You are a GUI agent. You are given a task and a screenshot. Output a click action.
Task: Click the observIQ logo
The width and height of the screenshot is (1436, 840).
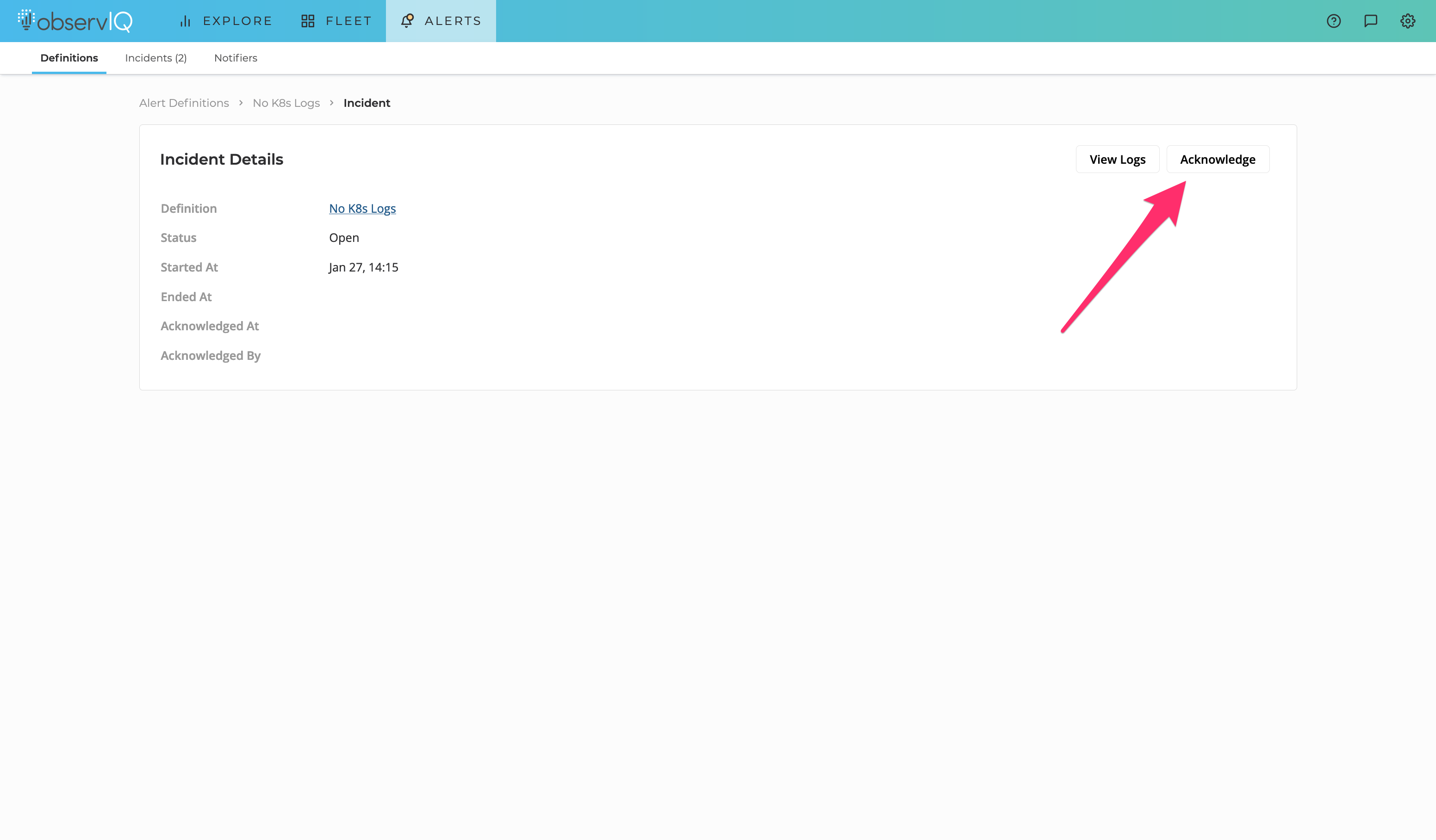point(75,21)
